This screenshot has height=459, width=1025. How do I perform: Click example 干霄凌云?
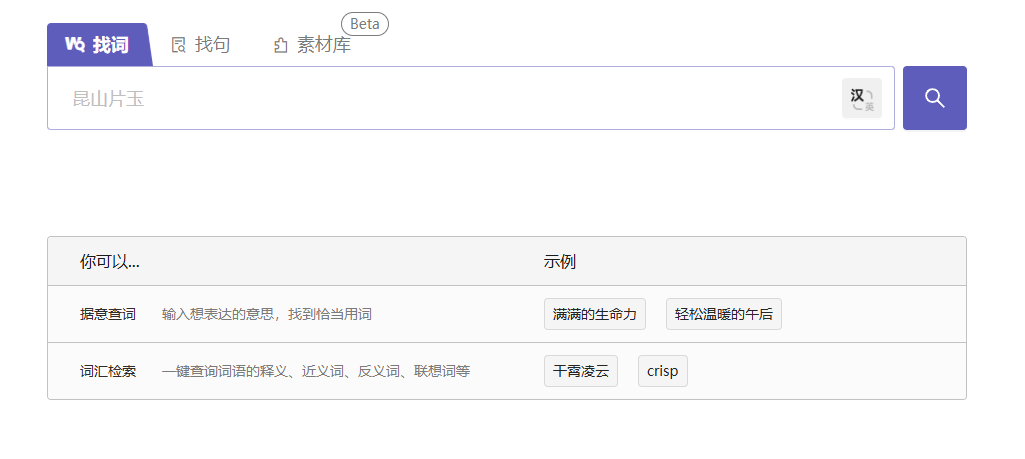(580, 371)
